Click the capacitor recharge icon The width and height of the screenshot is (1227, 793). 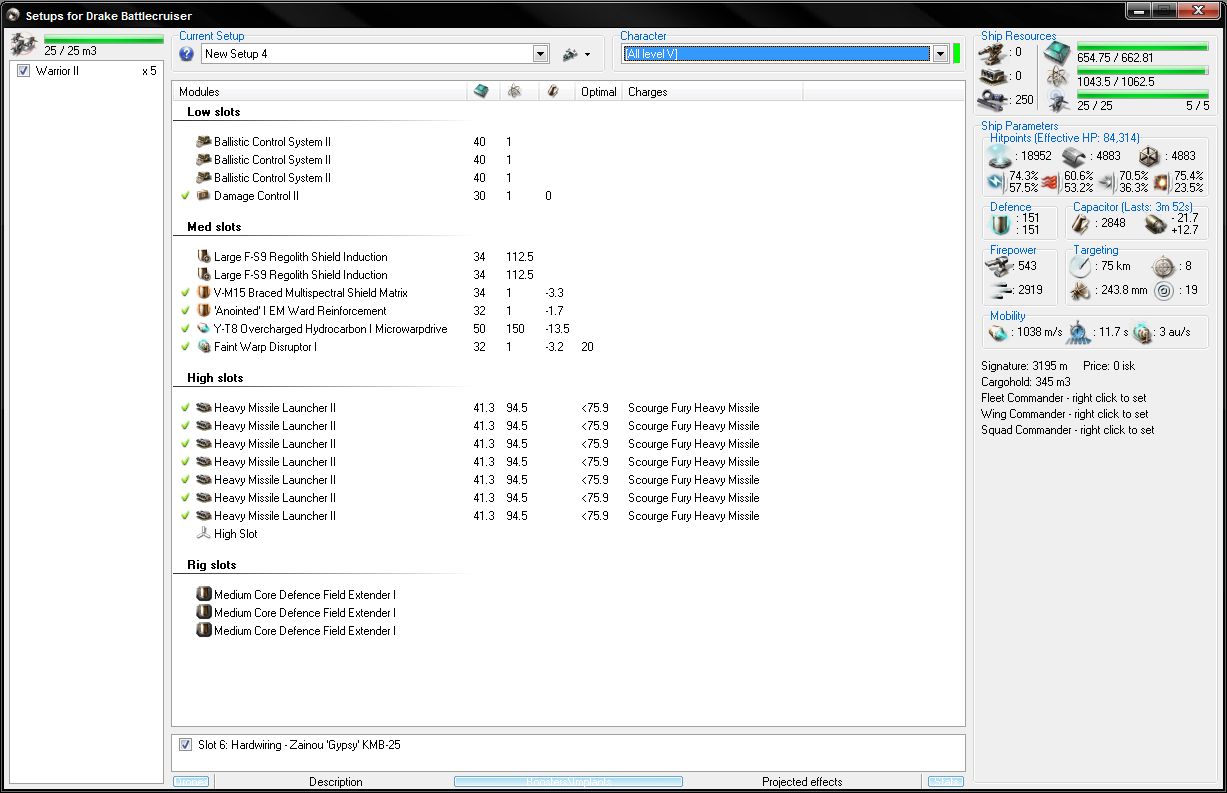pyautogui.click(x=1156, y=224)
